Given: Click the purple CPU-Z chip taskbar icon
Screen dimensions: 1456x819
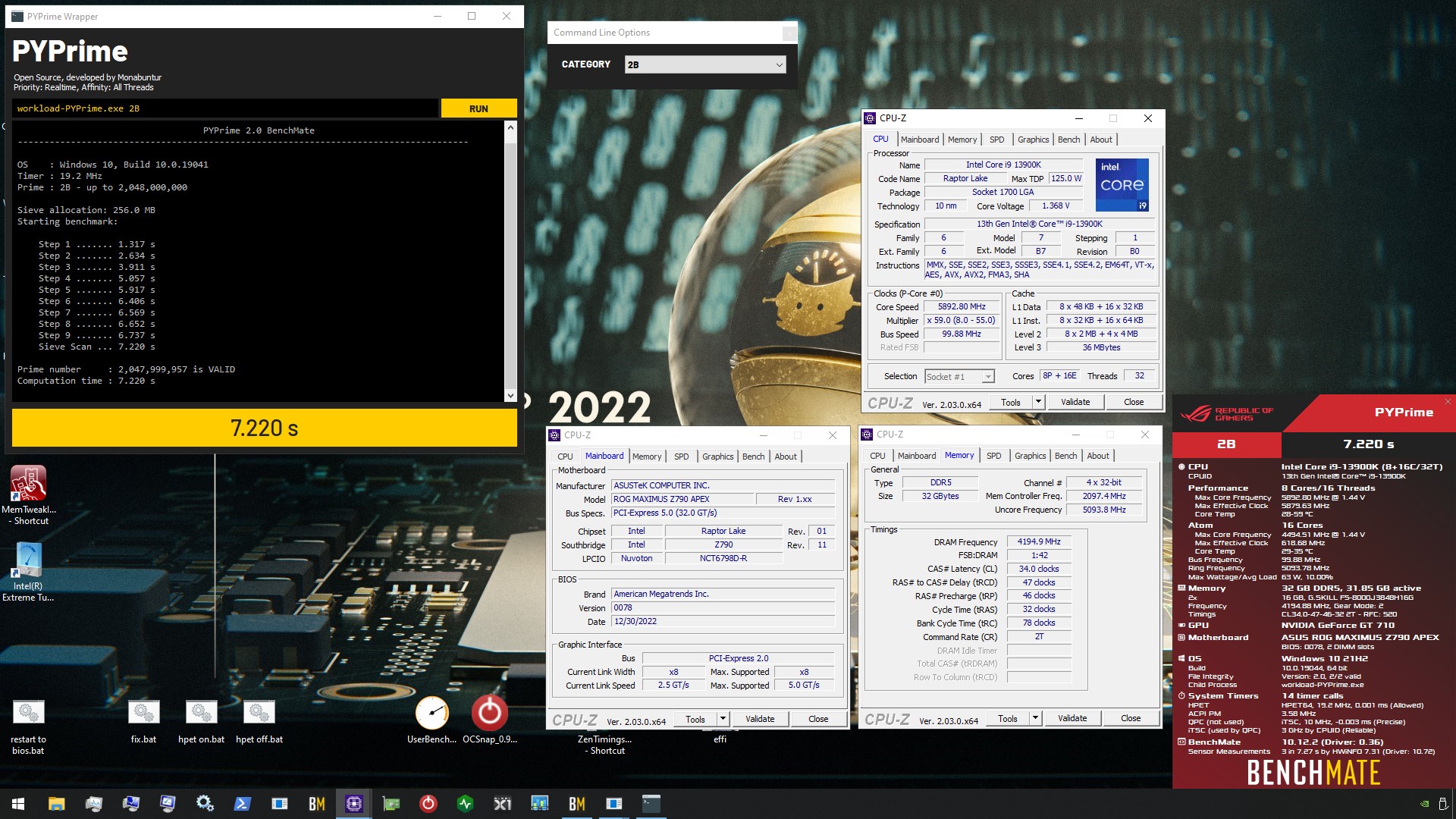Looking at the screenshot, I should 353,804.
